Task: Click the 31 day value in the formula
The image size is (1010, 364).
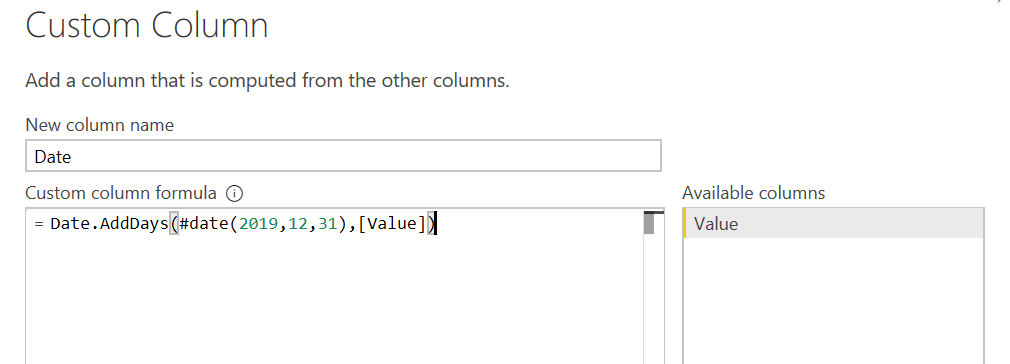Action: (328, 224)
